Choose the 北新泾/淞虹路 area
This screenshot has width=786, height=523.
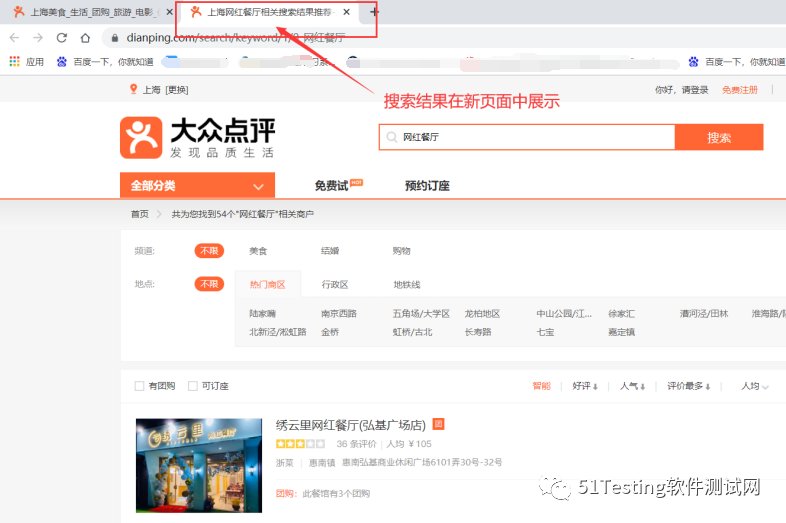click(278, 332)
